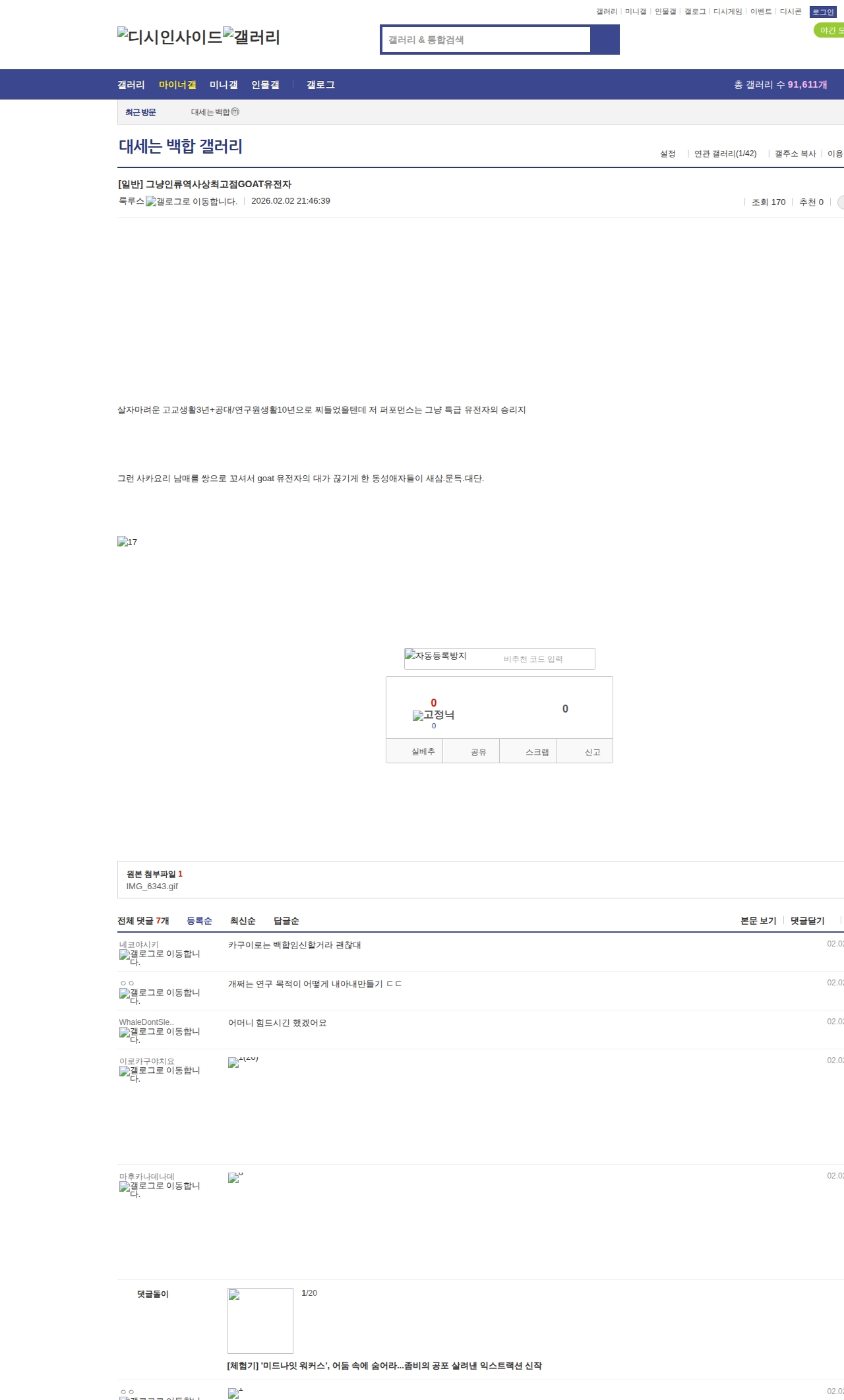Click the 갤러리 & 통합검색 search field
Viewport: 844px width, 1400px height.
pyautogui.click(x=487, y=40)
